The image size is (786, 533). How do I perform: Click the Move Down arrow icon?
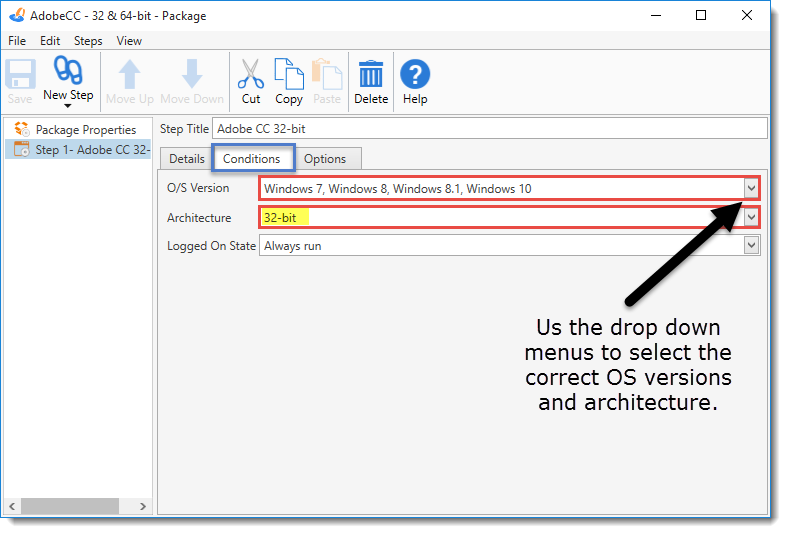[192, 74]
